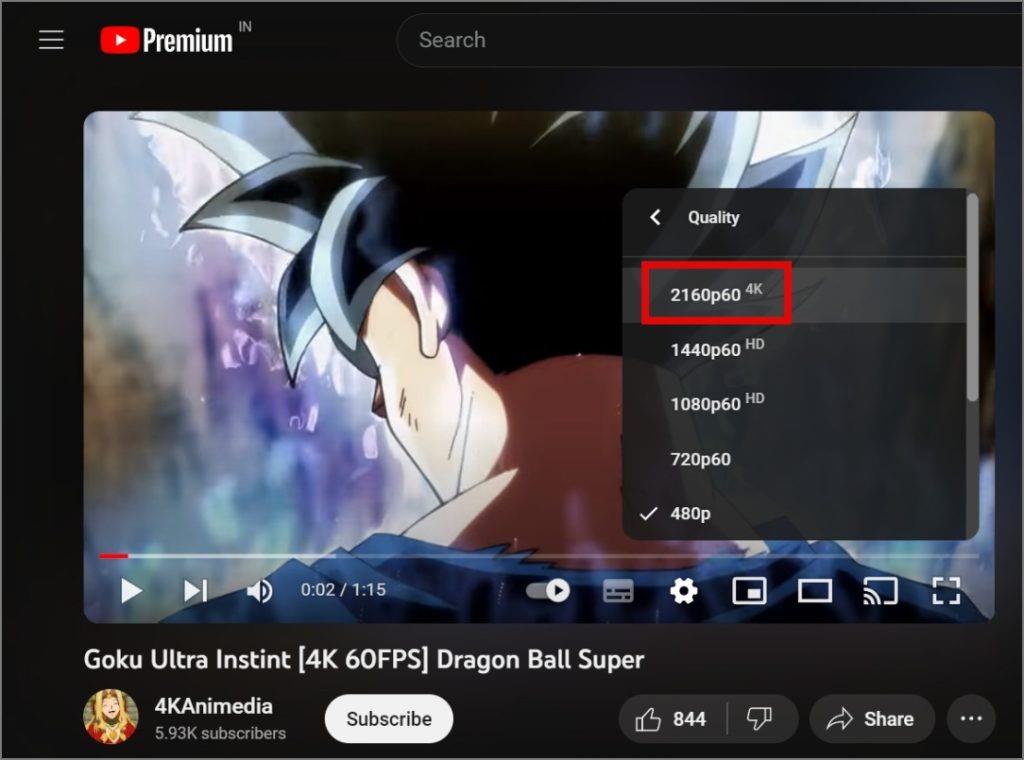Subscribe to the channel
Screen dimensions: 1024x760
click(389, 719)
